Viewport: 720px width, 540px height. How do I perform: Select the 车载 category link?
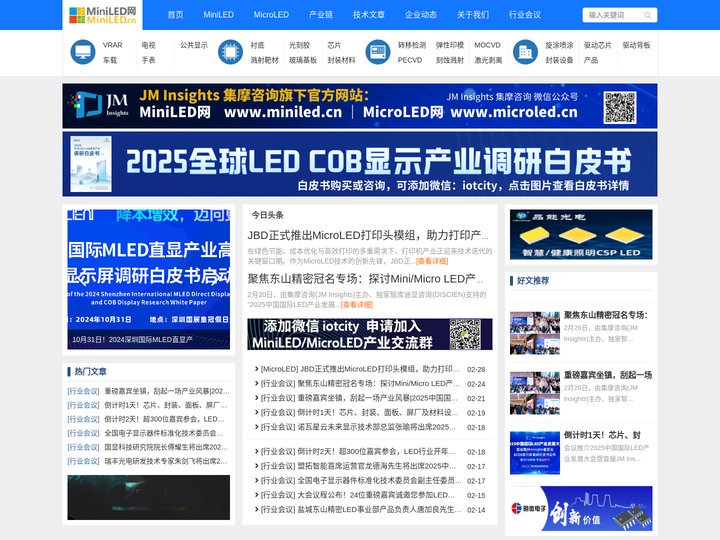tap(110, 60)
